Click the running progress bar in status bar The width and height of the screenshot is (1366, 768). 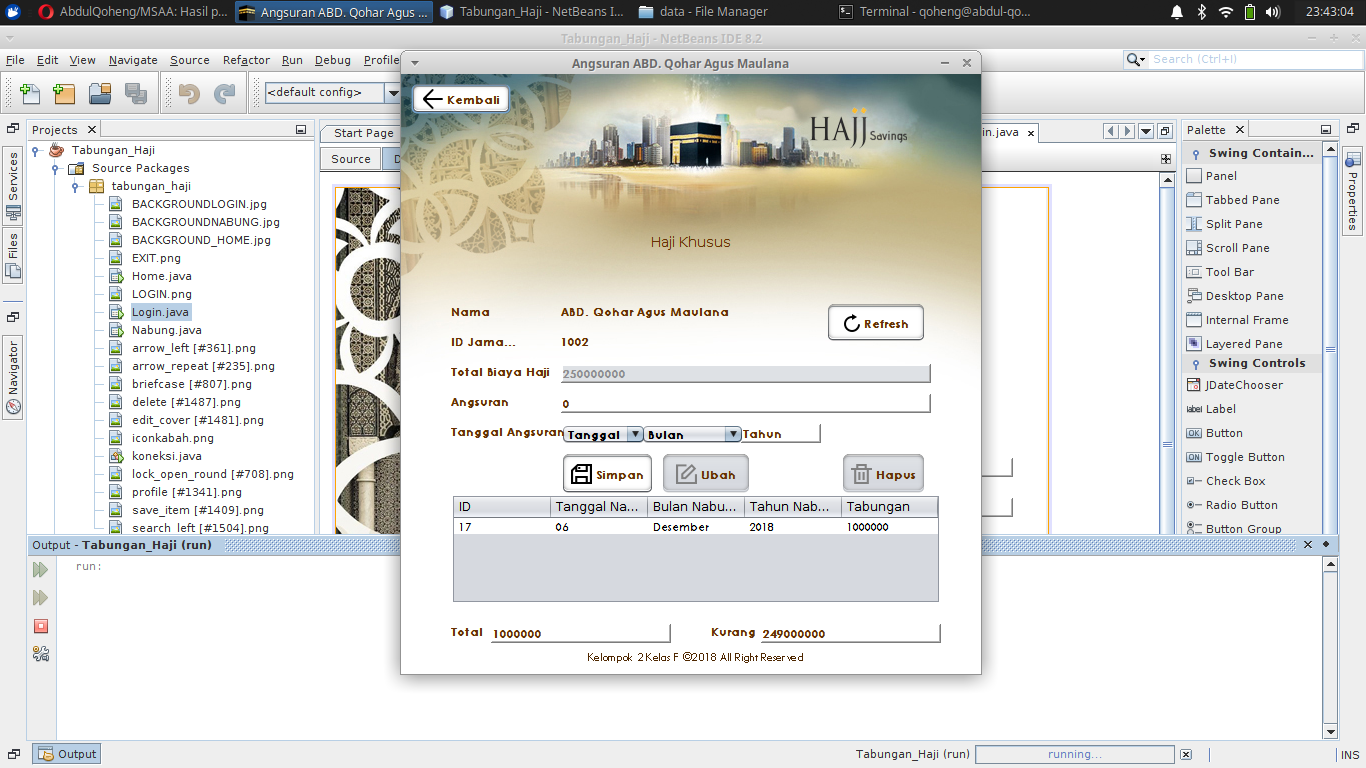[x=1075, y=755]
